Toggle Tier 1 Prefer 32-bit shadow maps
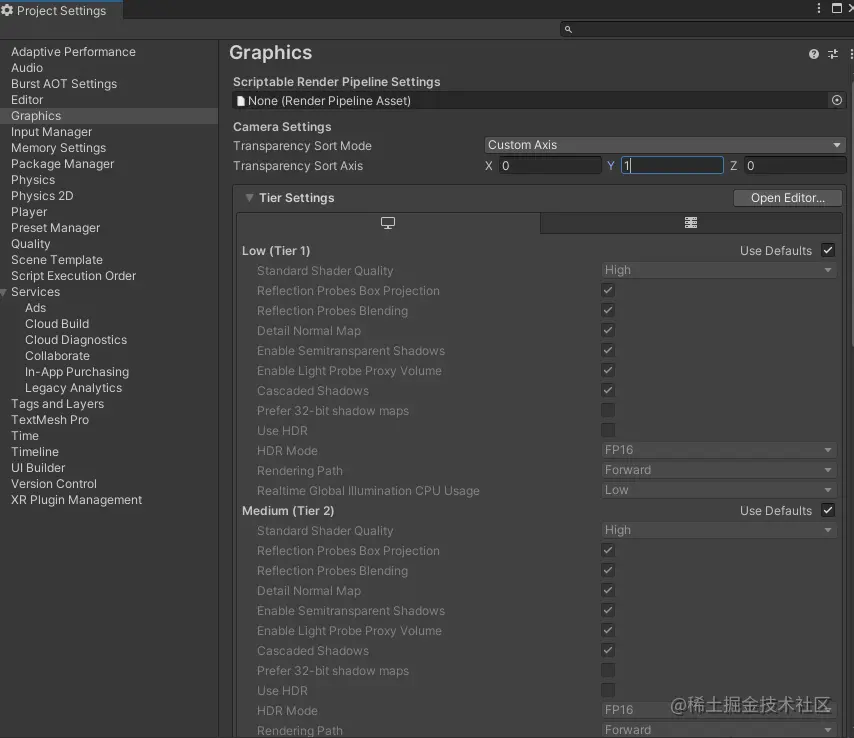The image size is (854, 738). (608, 410)
